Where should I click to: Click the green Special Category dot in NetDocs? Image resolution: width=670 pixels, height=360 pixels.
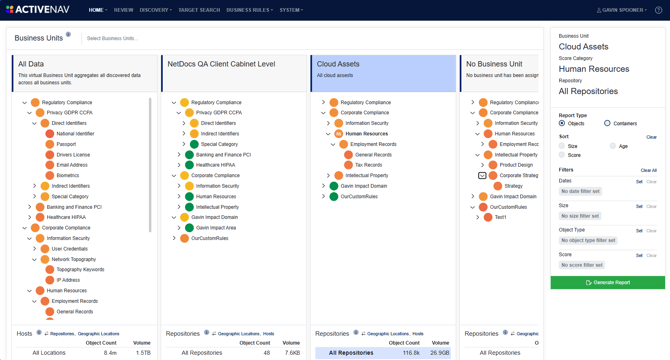click(x=194, y=144)
